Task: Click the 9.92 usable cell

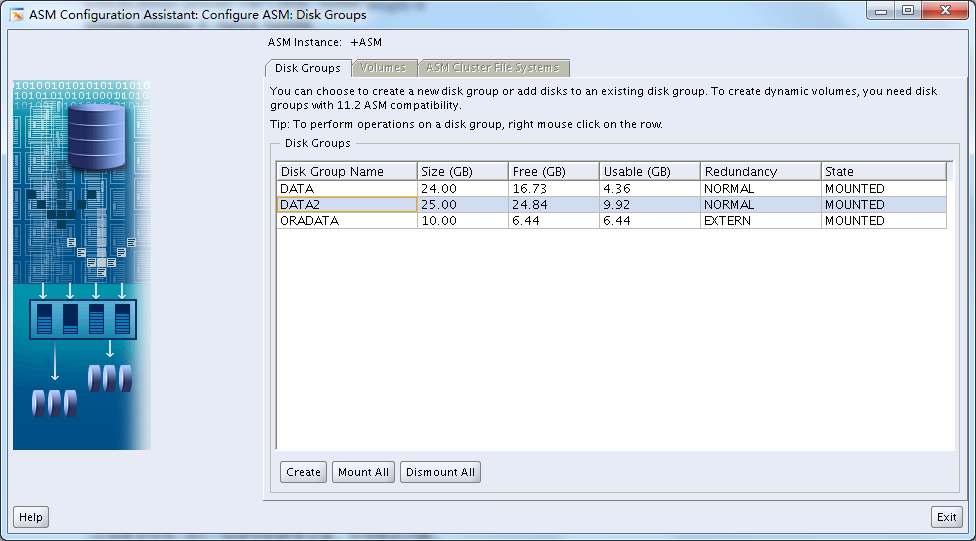Action: pos(650,204)
